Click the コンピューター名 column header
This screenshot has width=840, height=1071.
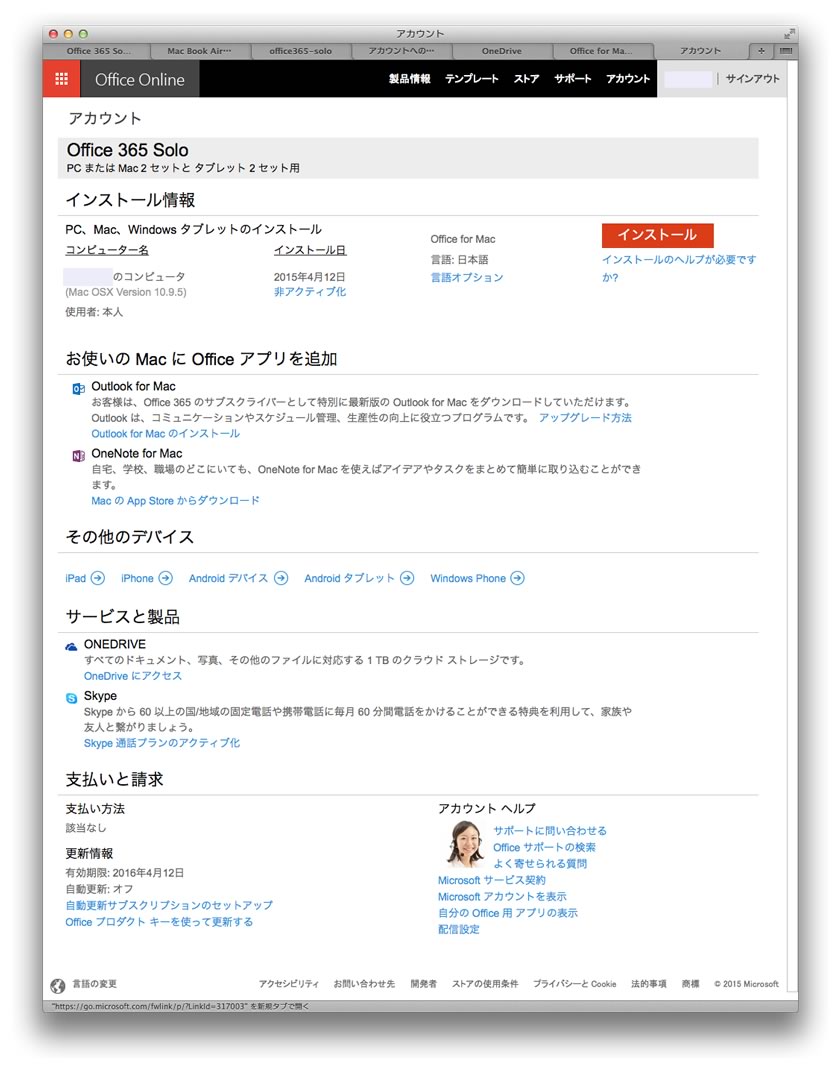coord(107,250)
